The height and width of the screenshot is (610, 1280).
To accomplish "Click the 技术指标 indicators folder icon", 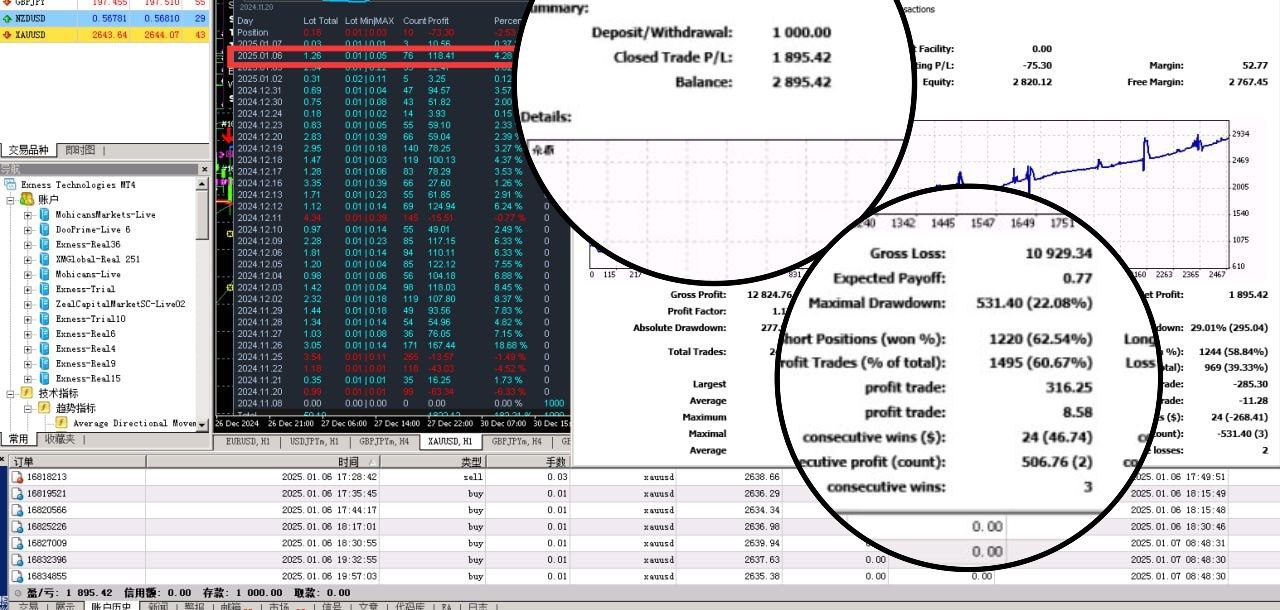I will (27, 394).
